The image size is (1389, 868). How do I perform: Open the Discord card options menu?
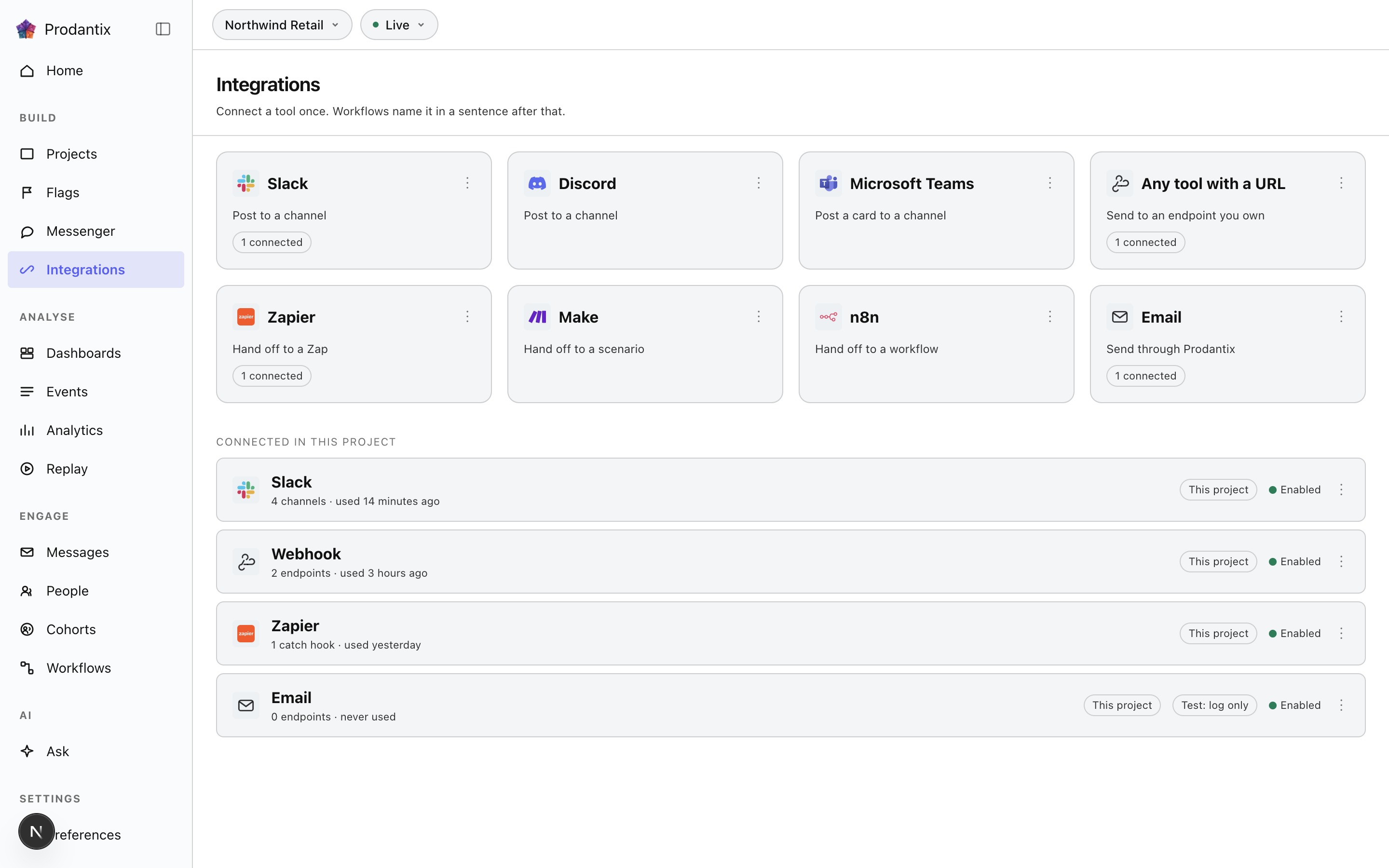[758, 183]
